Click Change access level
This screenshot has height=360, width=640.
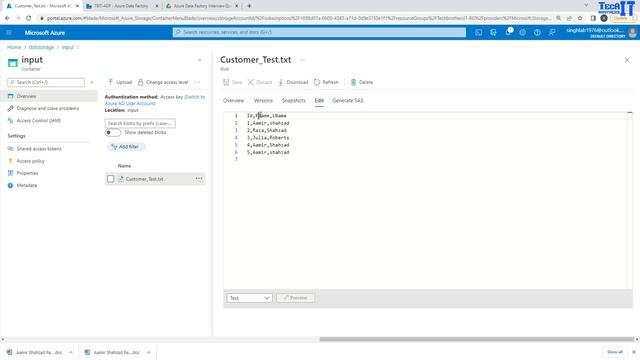(163, 82)
